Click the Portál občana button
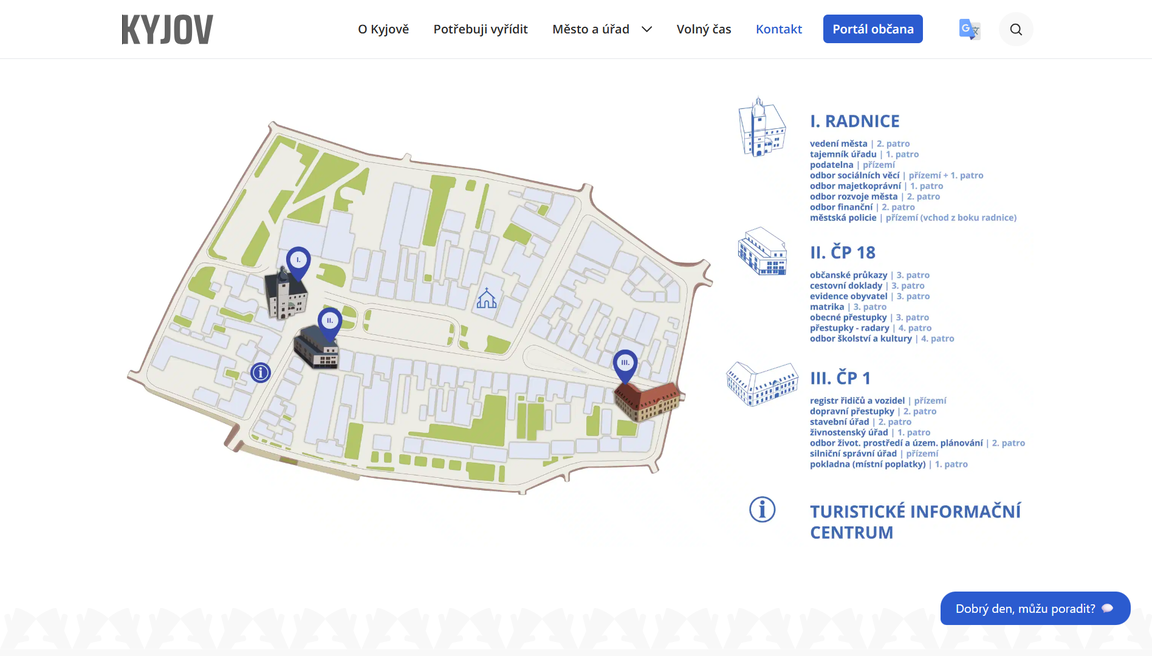Image resolution: width=1152 pixels, height=656 pixels. point(872,29)
